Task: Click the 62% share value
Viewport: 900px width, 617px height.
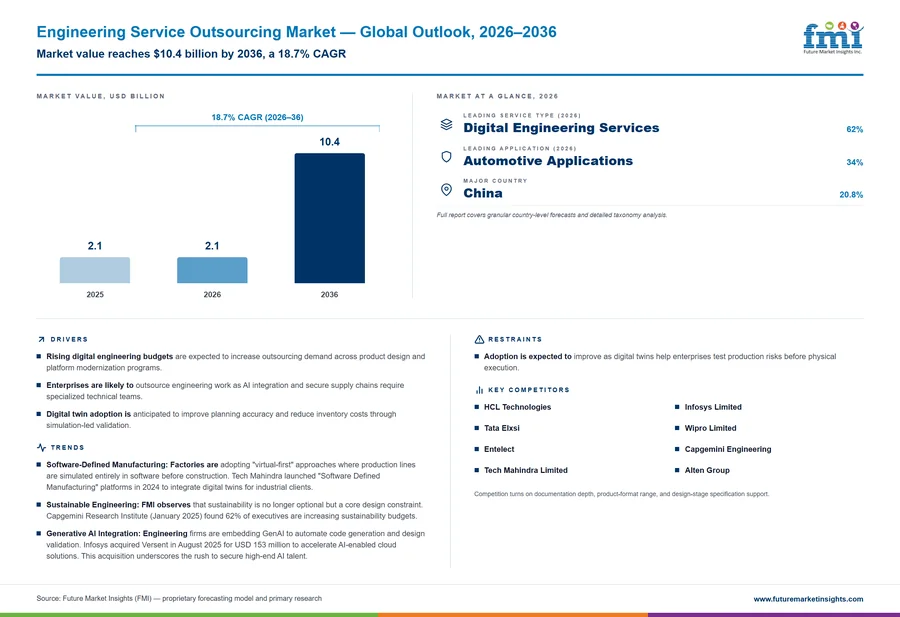Action: [854, 129]
